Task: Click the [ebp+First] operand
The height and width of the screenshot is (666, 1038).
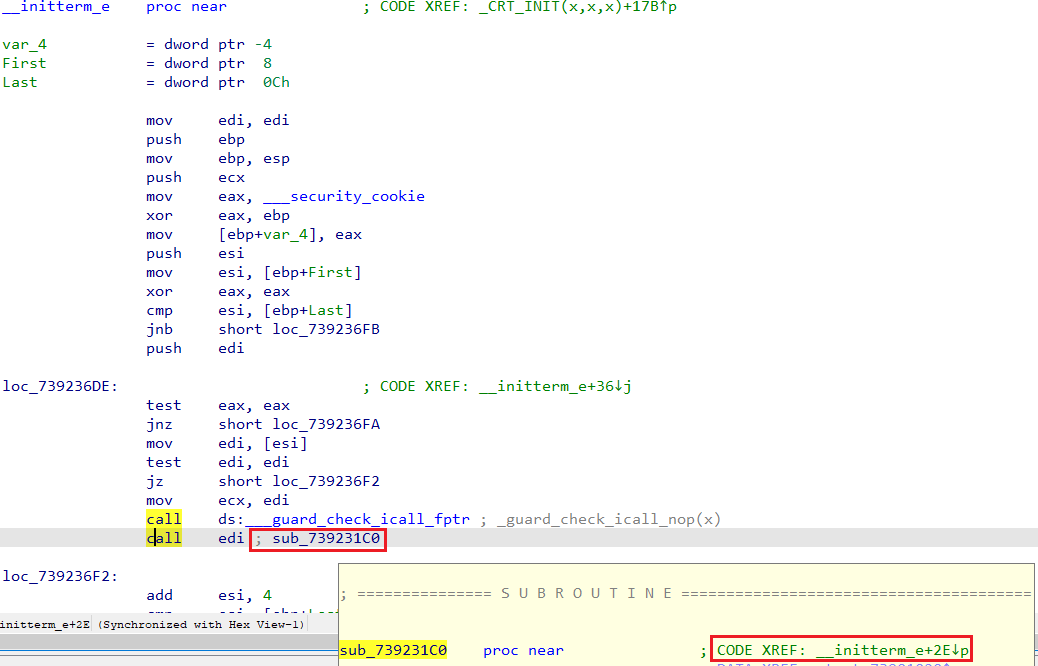Action: pyautogui.click(x=312, y=273)
